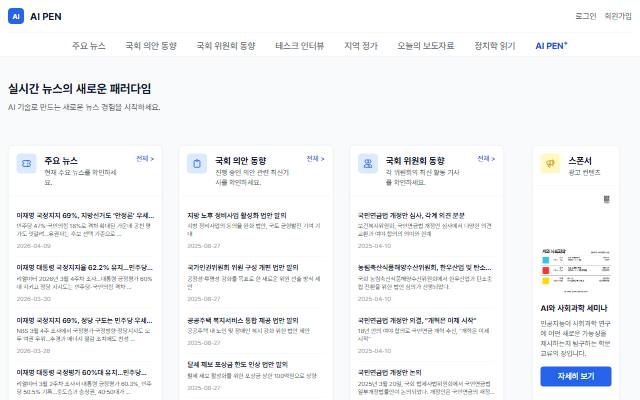Click the 주요 뉴스 card icon
Image resolution: width=640 pixels, height=400 pixels.
point(27,164)
